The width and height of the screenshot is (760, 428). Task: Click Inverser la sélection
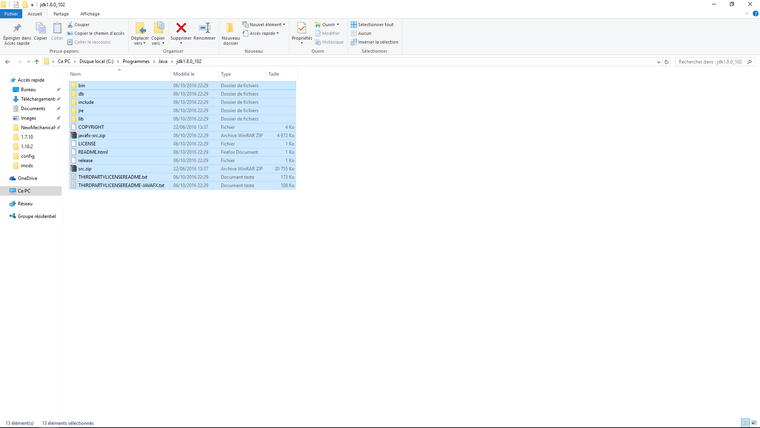377,42
